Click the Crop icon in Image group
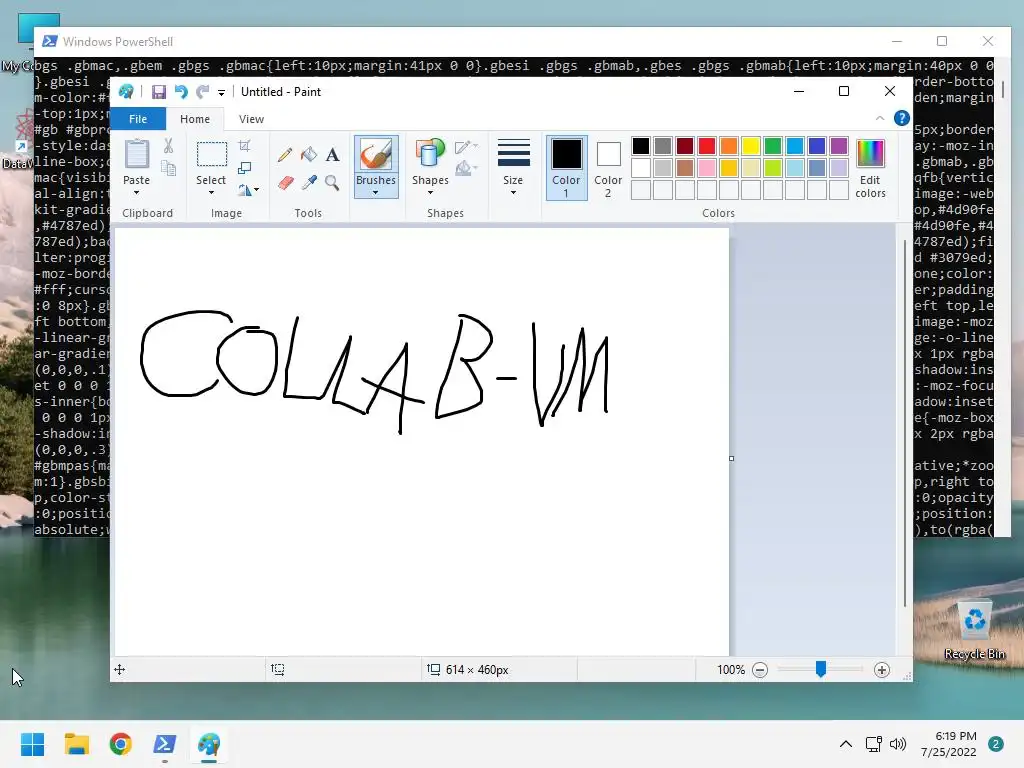Image resolution: width=1024 pixels, height=768 pixels. pos(244,146)
